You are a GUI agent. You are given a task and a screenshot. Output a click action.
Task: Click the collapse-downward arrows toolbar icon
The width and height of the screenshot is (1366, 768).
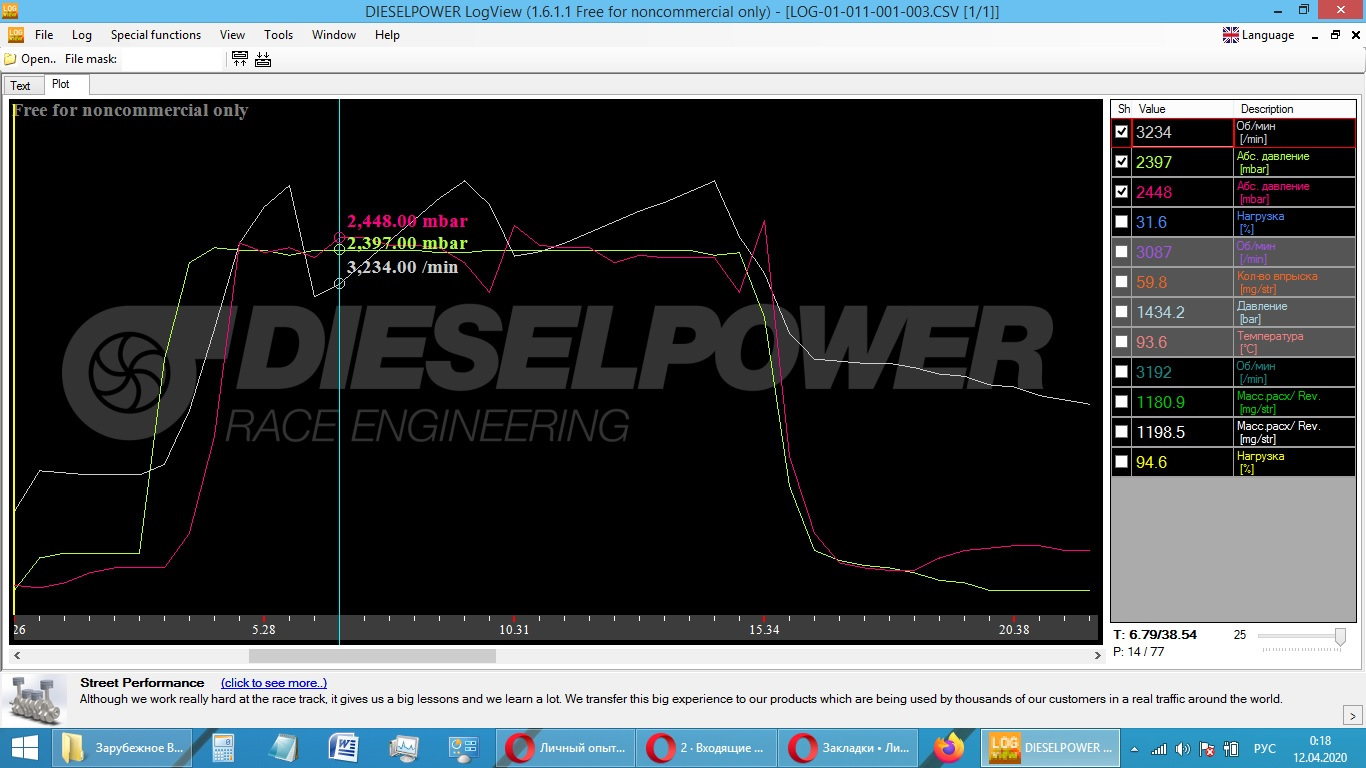tap(263, 59)
